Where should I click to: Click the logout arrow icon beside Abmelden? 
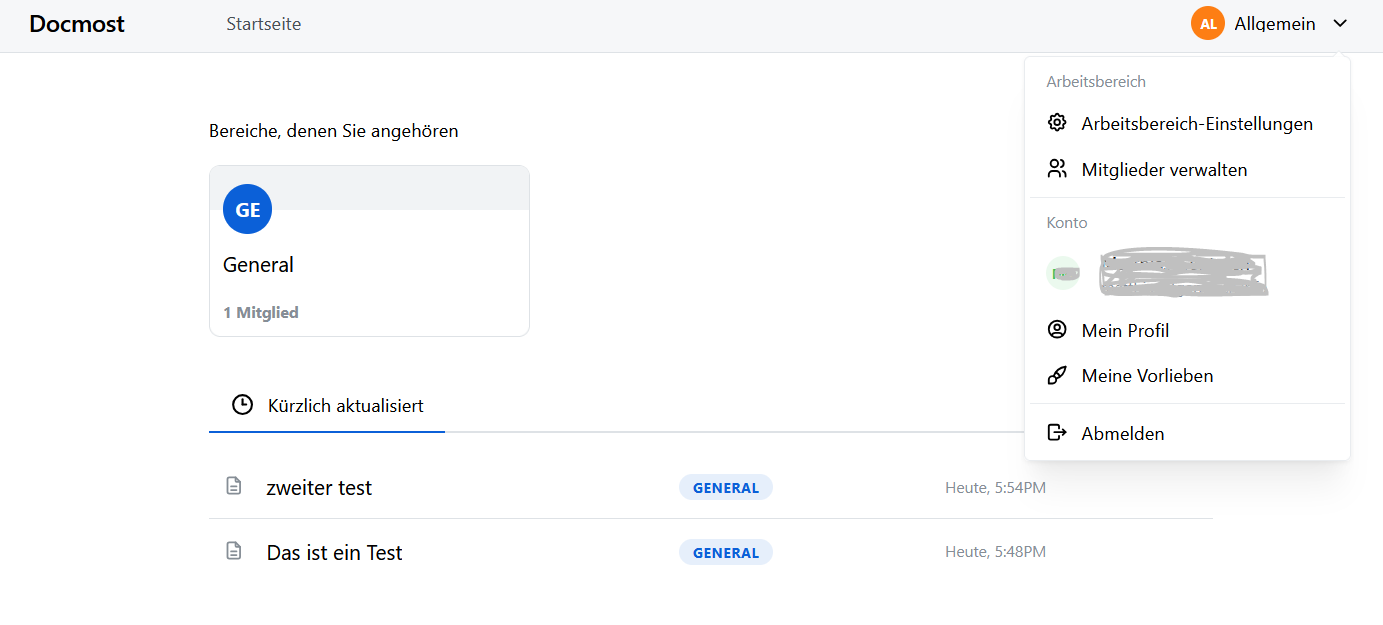pyautogui.click(x=1057, y=433)
